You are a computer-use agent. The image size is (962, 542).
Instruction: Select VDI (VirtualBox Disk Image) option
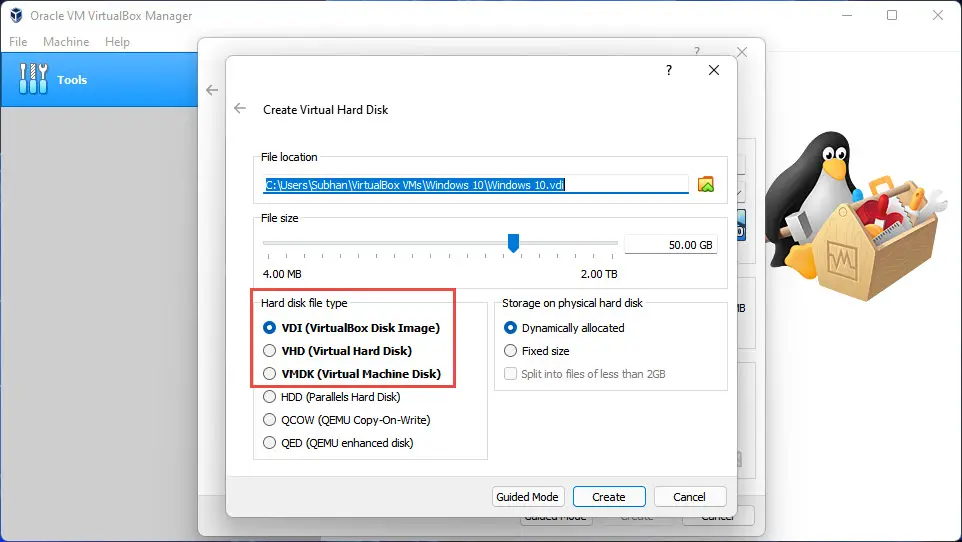coord(352,328)
